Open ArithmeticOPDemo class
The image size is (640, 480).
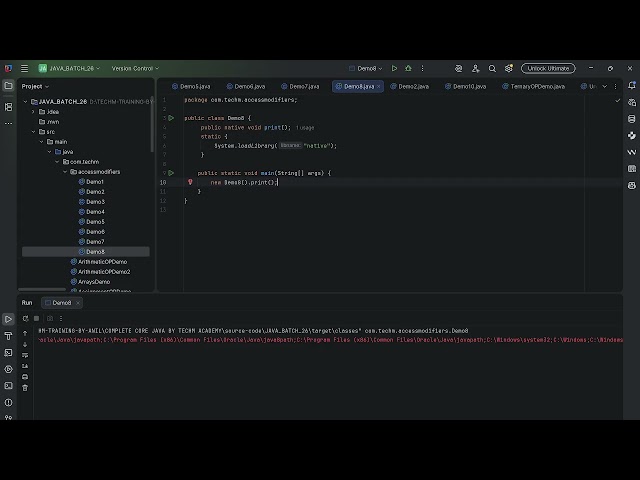(98, 262)
